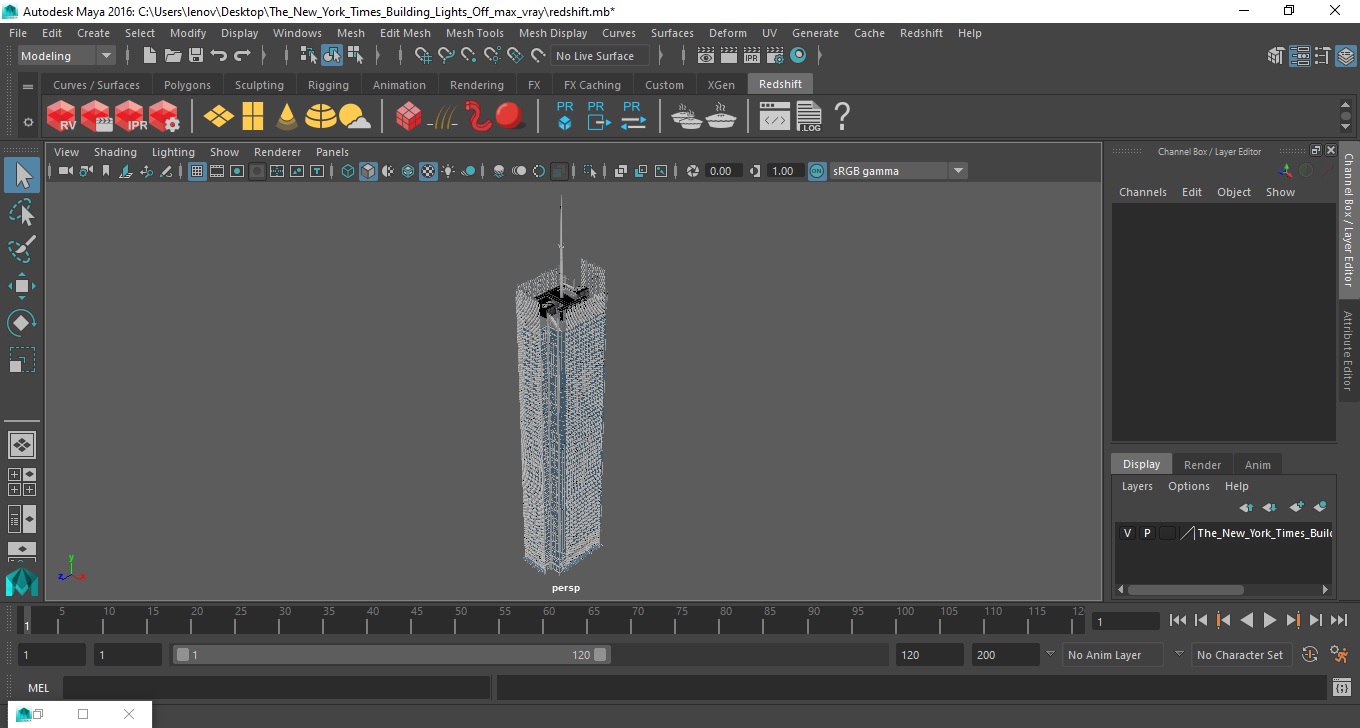
Task: Click the layer editor horizontal scrollbar
Action: (1186, 590)
